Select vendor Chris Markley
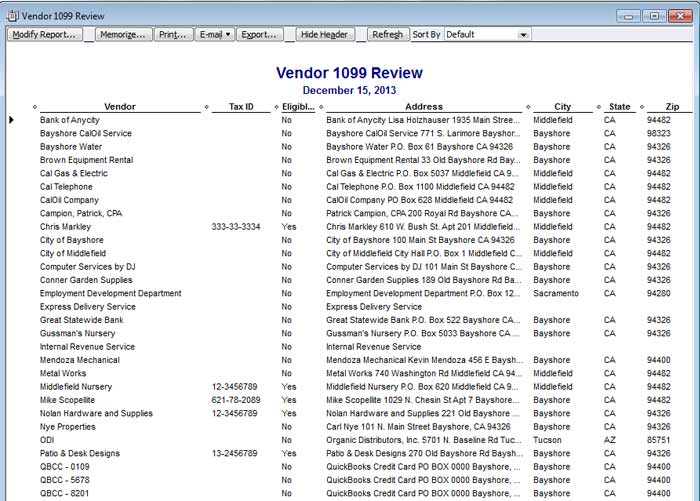700x501 pixels. click(x=65, y=227)
